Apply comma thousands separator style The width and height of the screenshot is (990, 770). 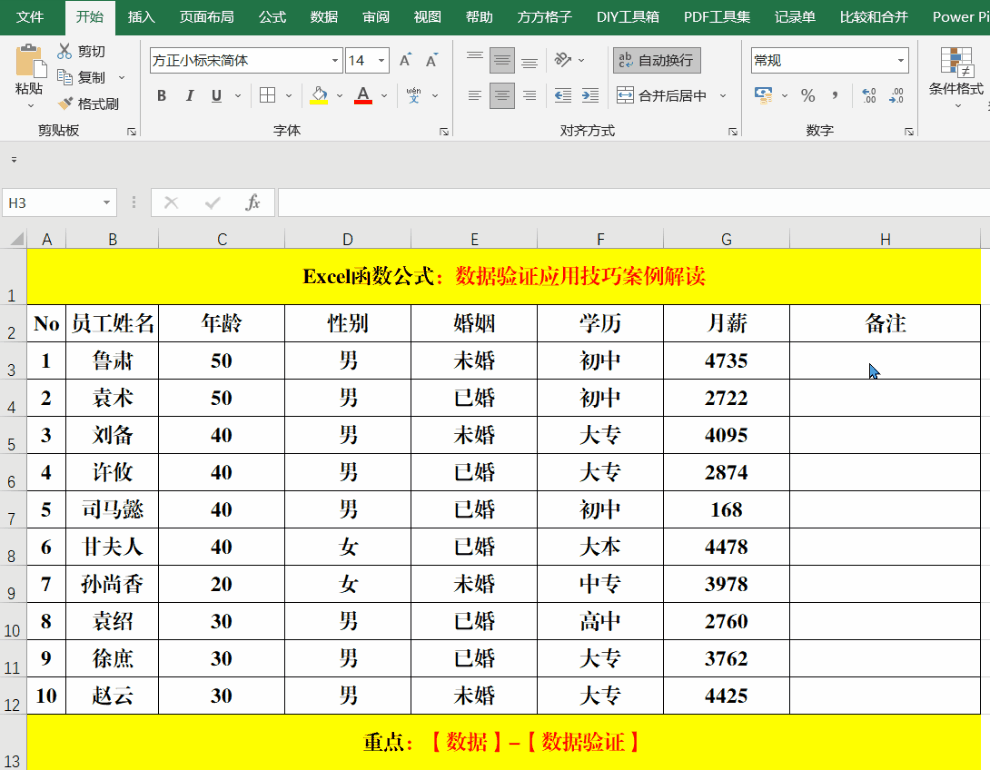coord(835,96)
